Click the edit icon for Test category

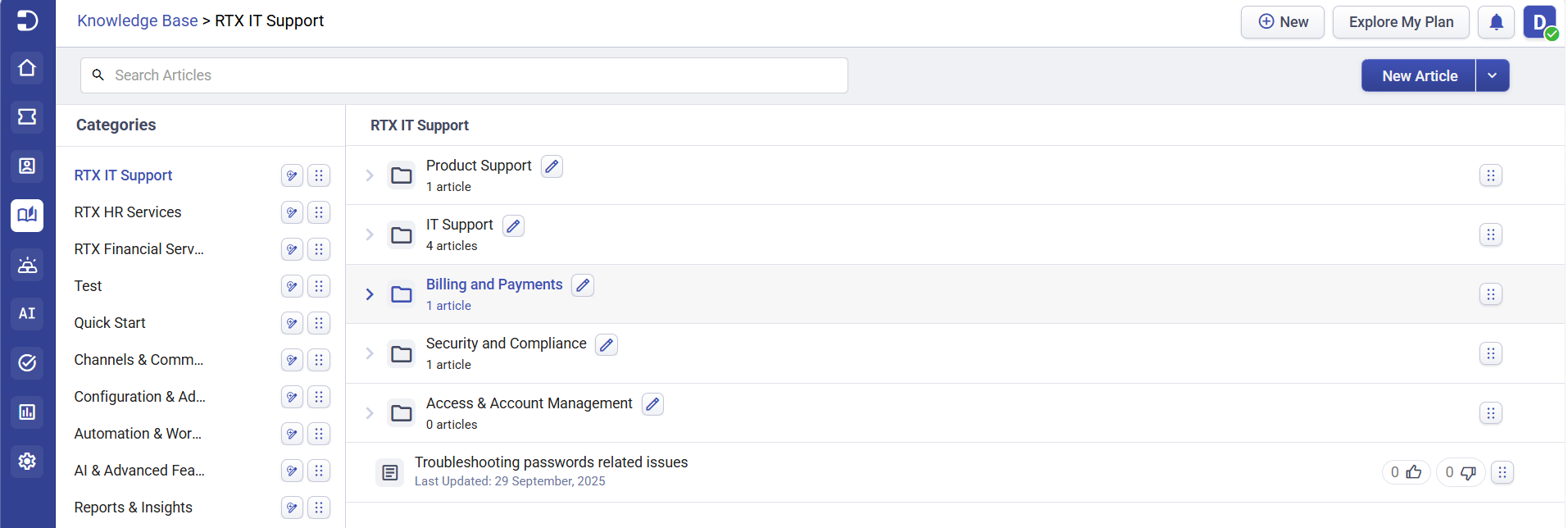click(x=292, y=286)
